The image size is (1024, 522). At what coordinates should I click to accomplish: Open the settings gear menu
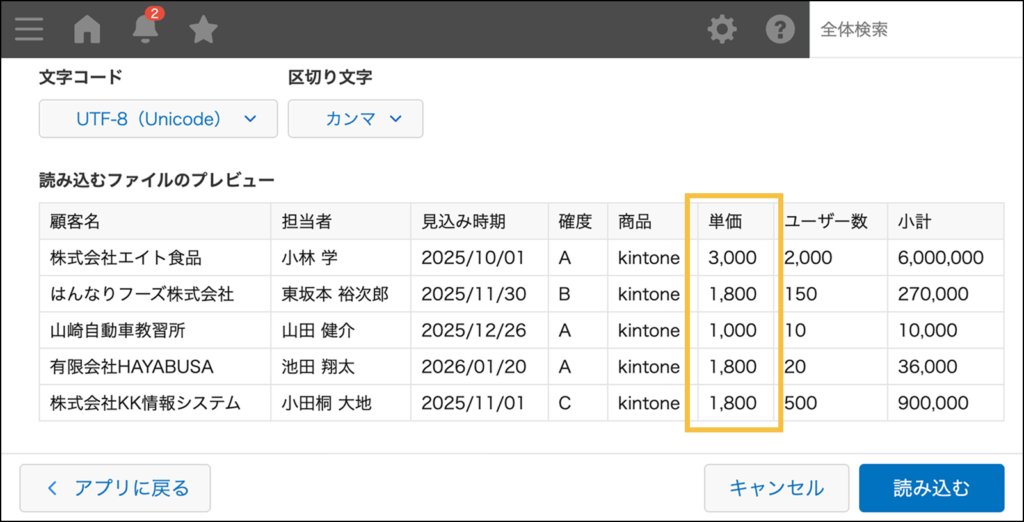pos(721,30)
